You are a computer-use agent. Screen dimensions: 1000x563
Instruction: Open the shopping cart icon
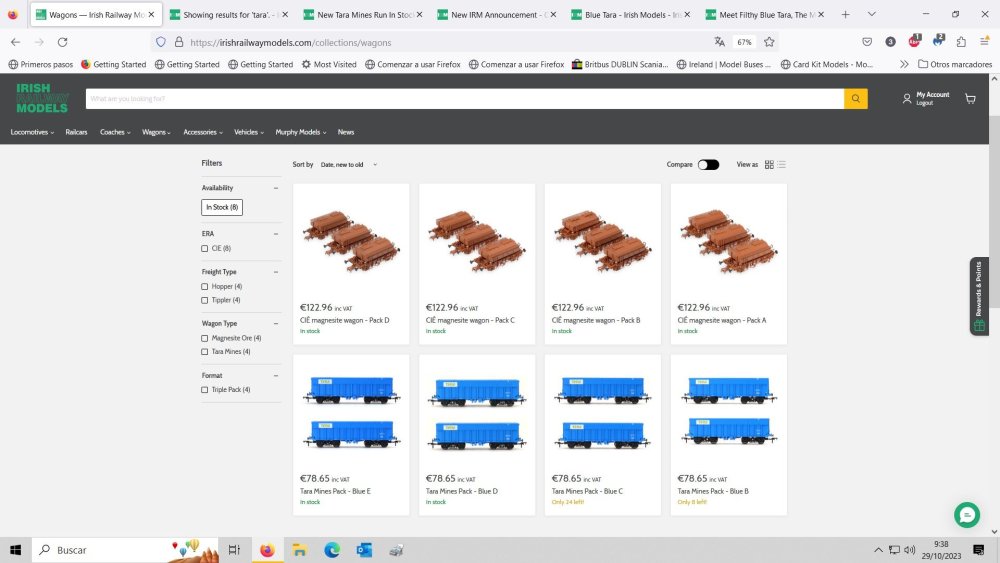click(x=970, y=99)
